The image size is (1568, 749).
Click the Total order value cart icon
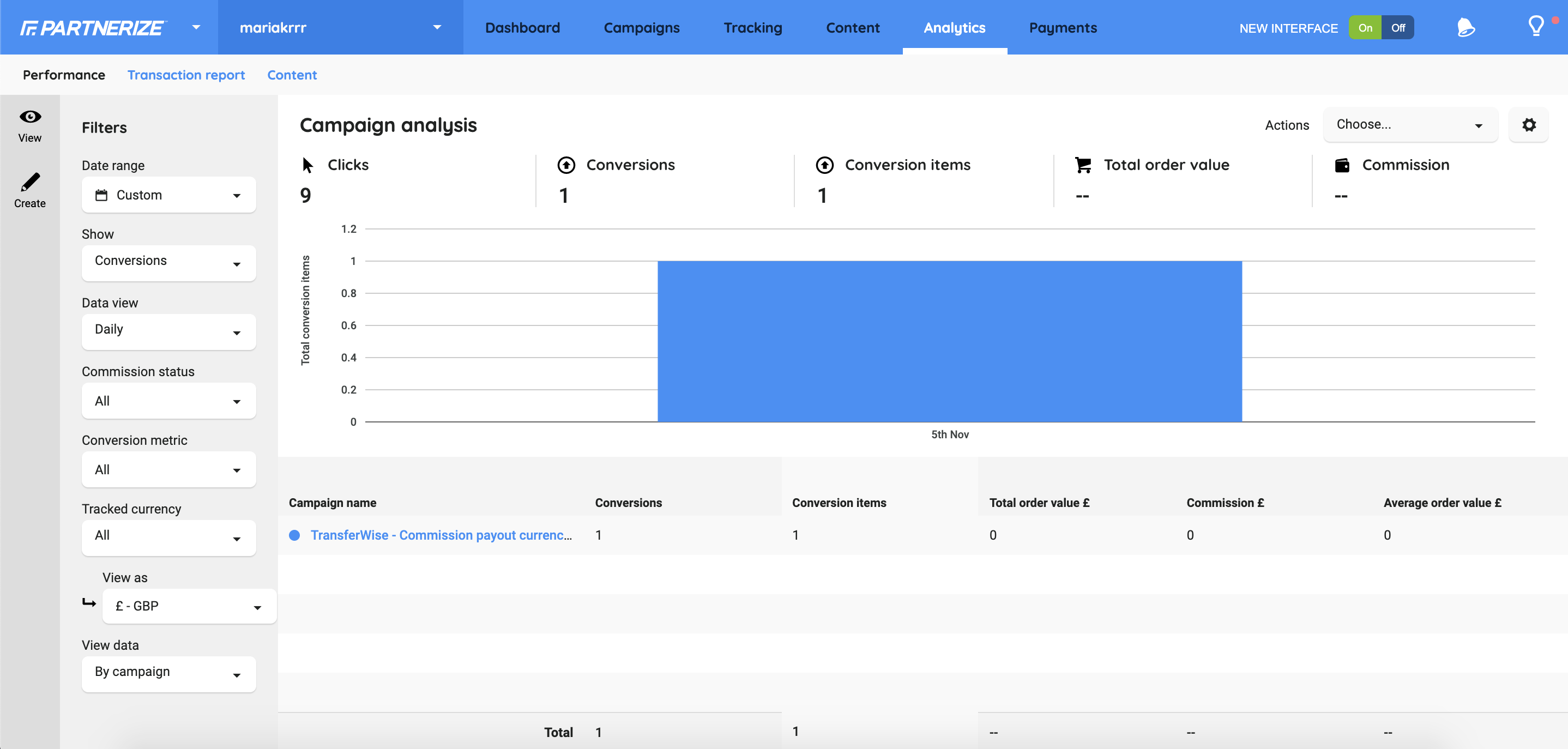click(x=1083, y=165)
